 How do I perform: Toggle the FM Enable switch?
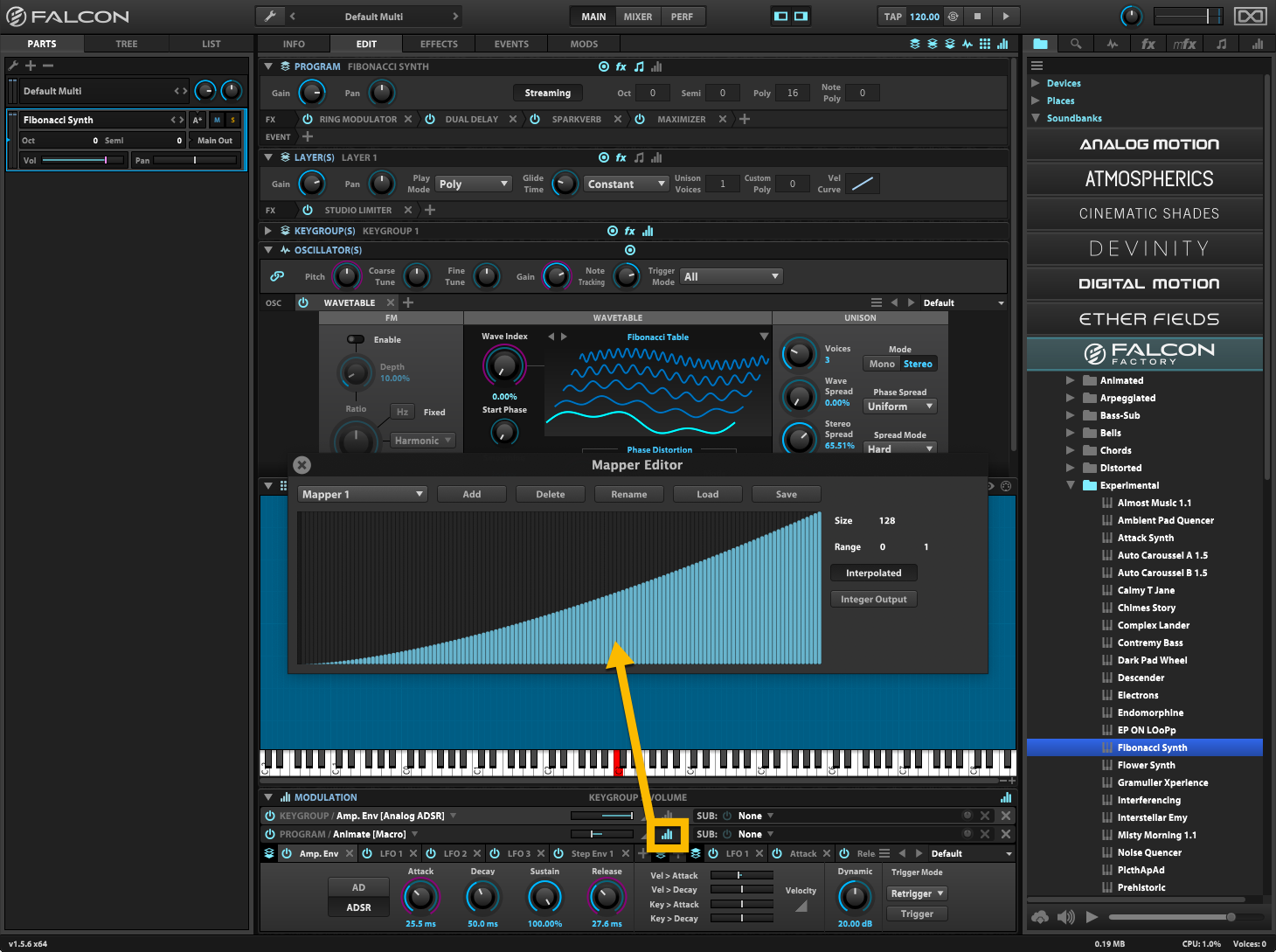[x=356, y=339]
